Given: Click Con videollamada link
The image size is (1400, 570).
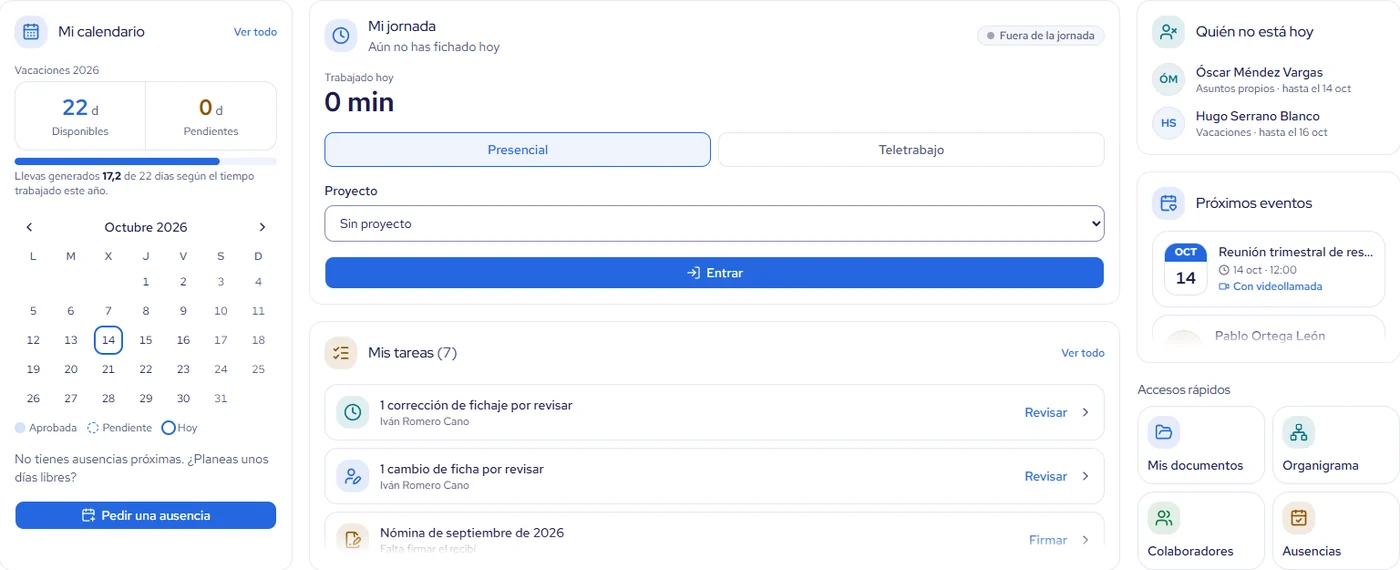Looking at the screenshot, I should coord(1277,286).
